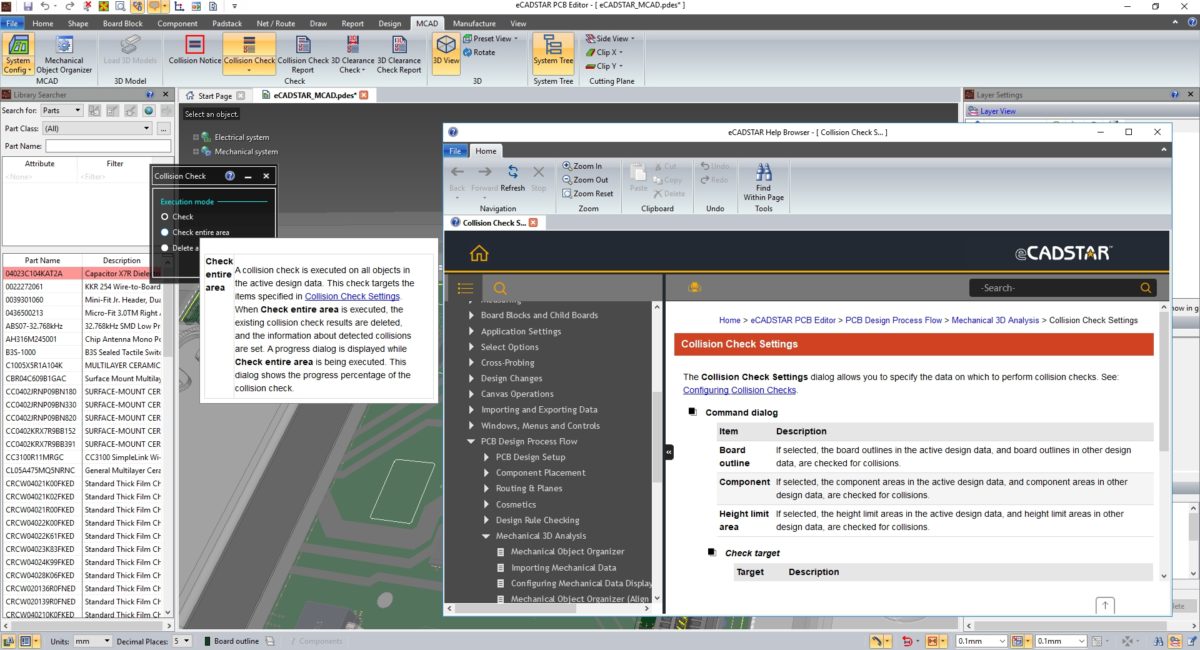This screenshot has height=650, width=1200.
Task: Go to the help Home page icon
Action: click(x=479, y=253)
